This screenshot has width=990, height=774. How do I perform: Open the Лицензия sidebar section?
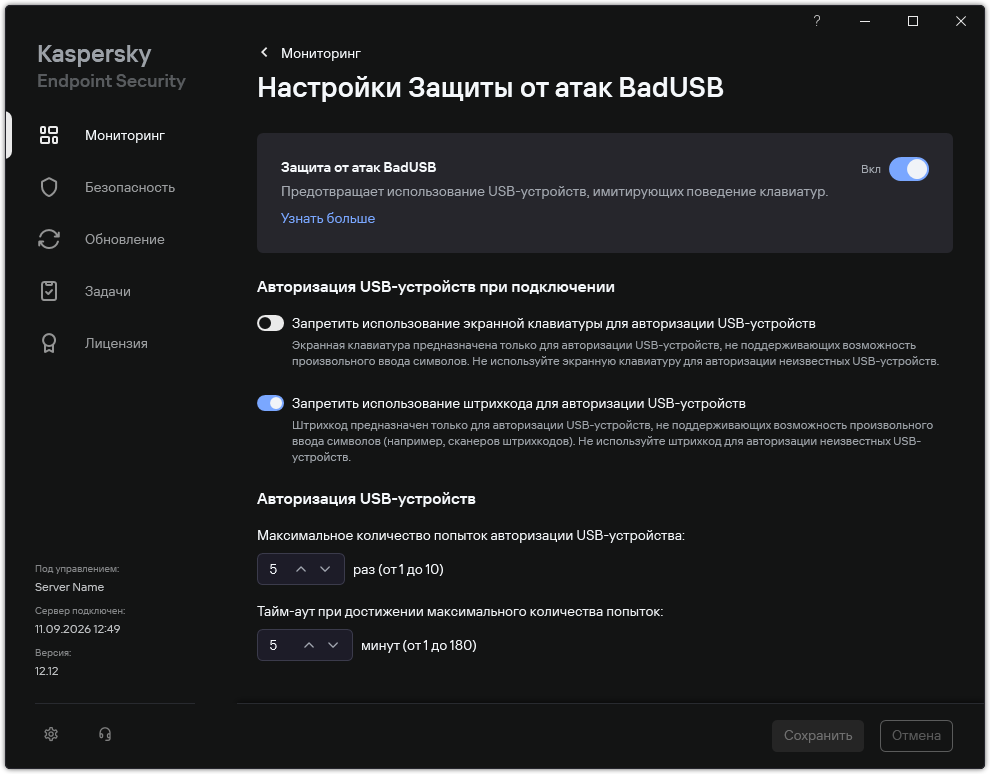click(x=116, y=343)
